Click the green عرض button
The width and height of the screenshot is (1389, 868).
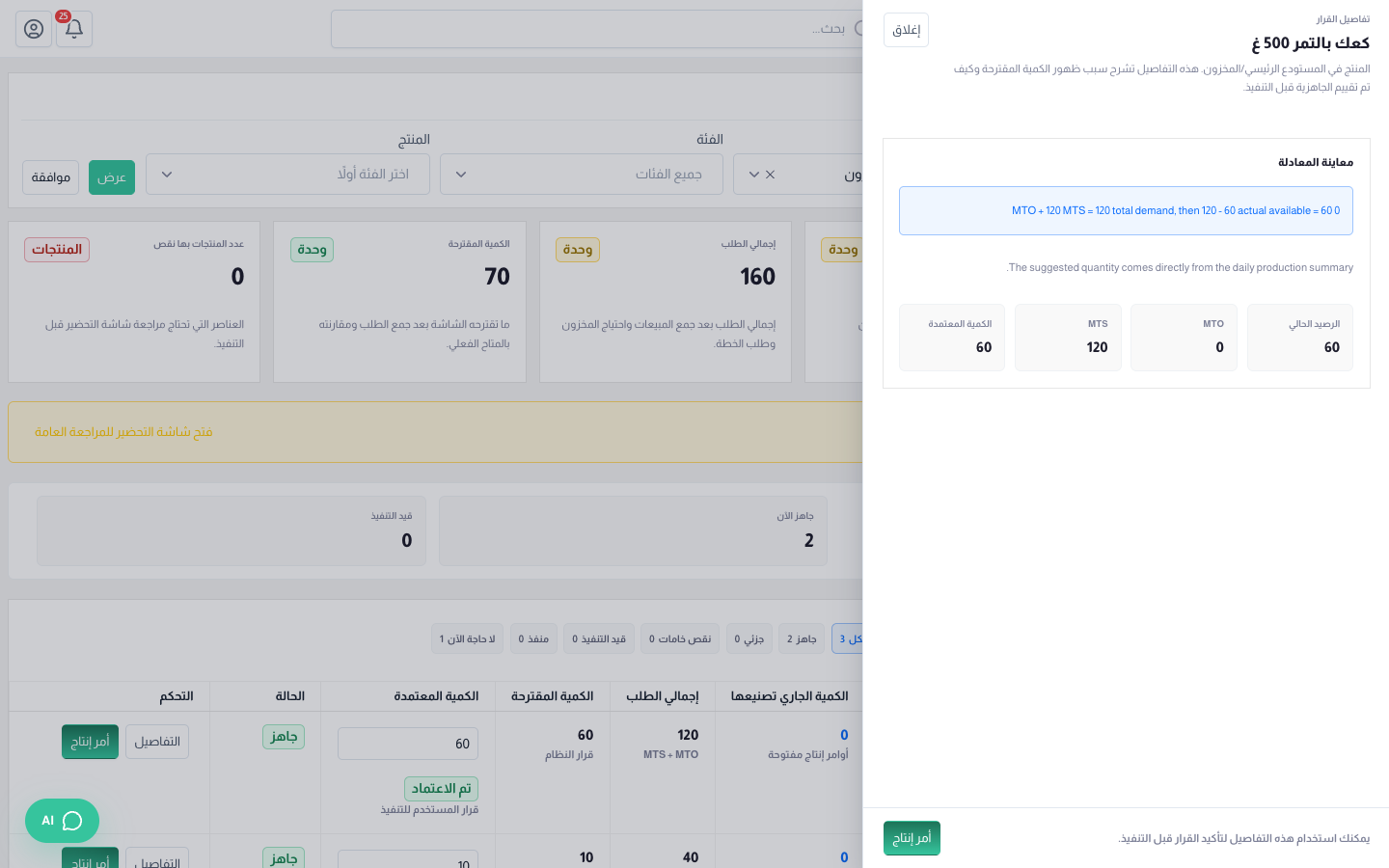coord(112,176)
